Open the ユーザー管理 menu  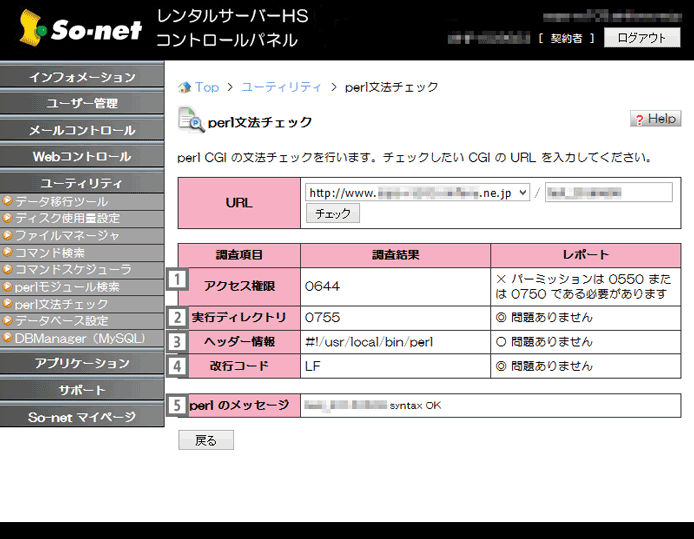tap(82, 103)
